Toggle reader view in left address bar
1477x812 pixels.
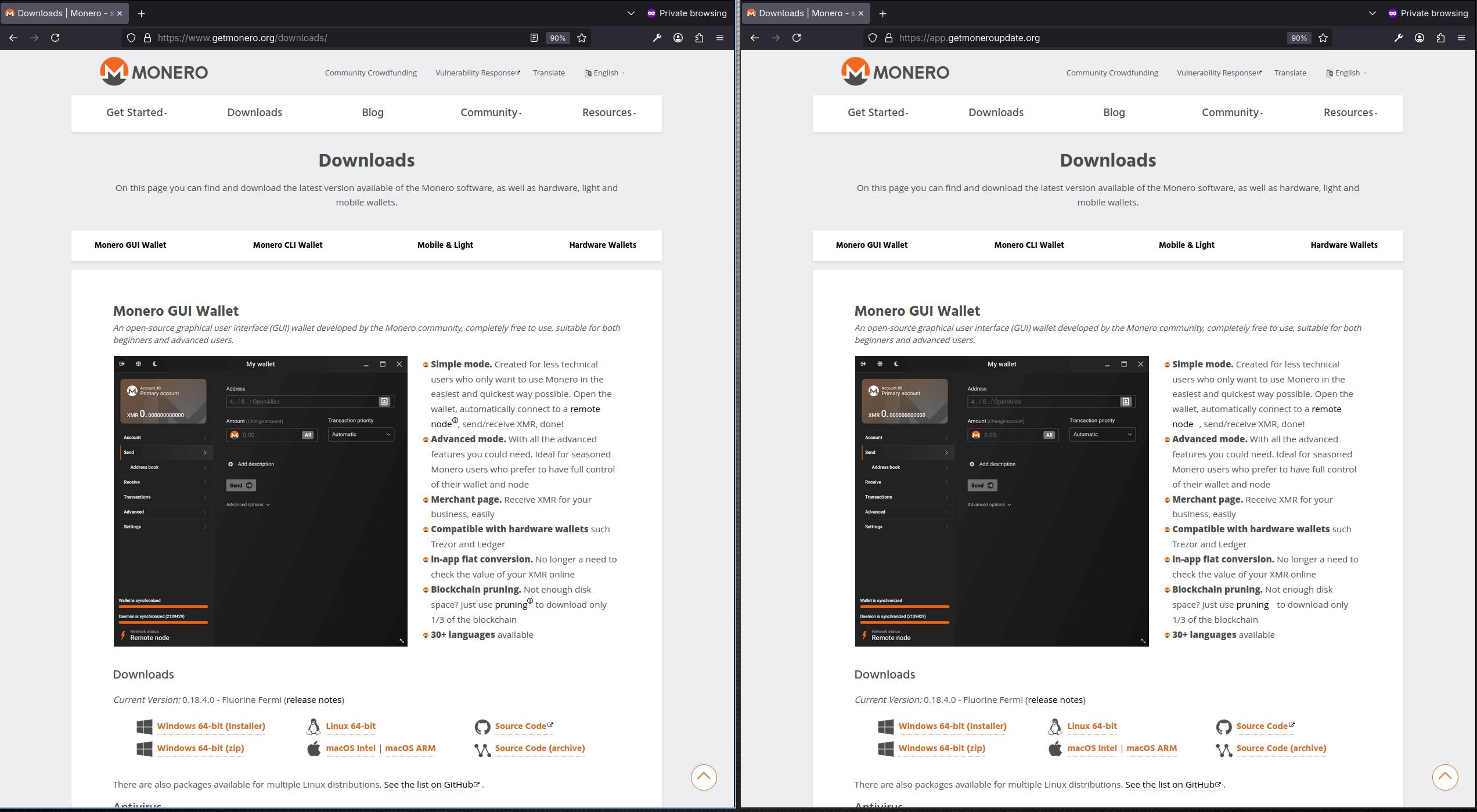(x=534, y=38)
